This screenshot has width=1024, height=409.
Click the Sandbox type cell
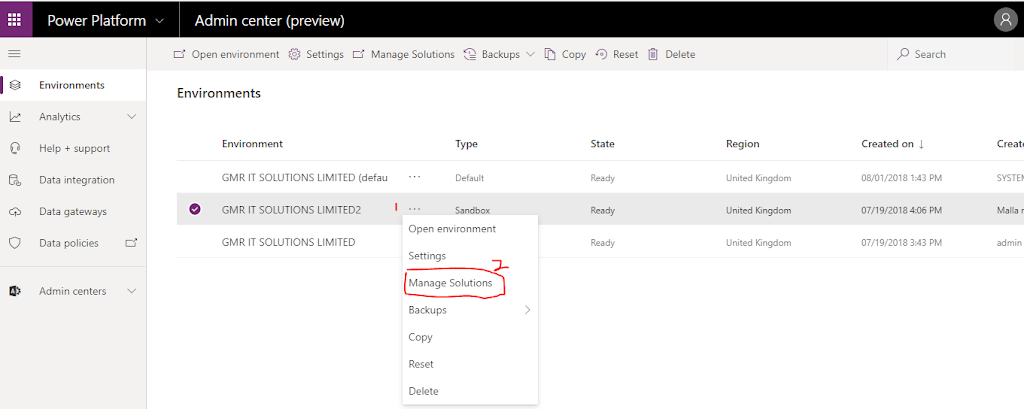(473, 210)
